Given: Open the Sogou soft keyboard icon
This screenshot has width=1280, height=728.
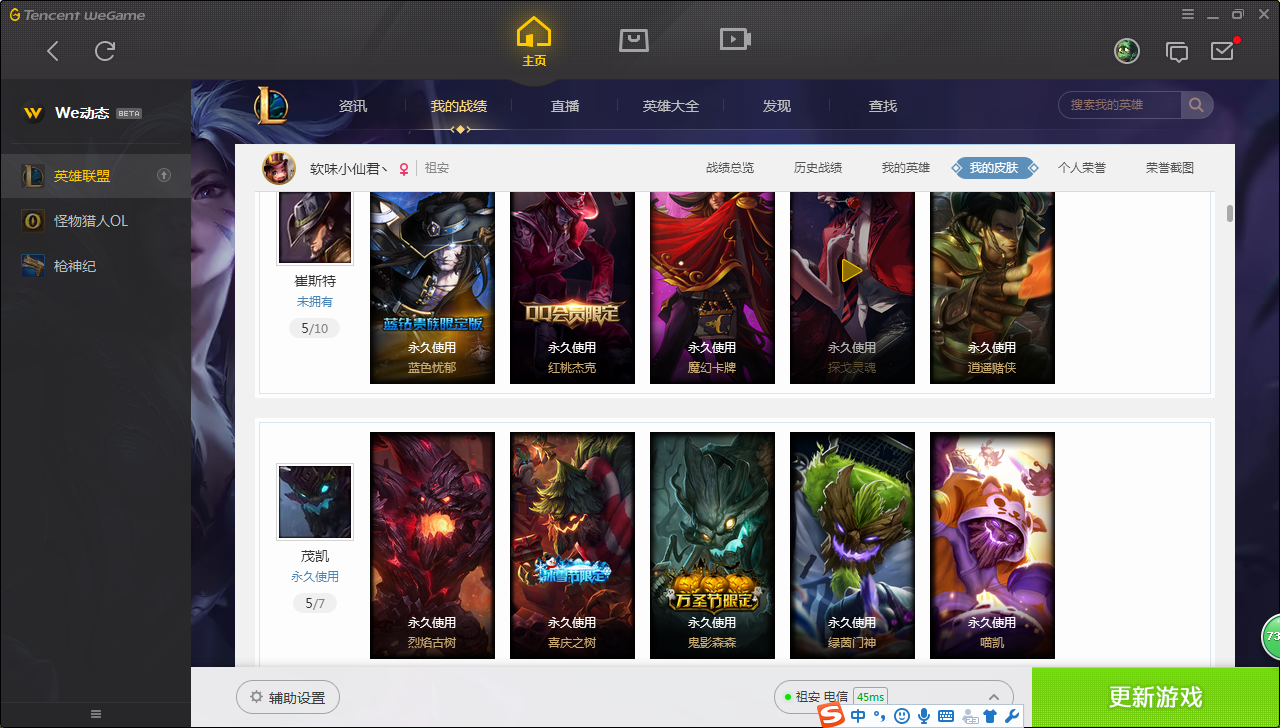Looking at the screenshot, I should tap(946, 716).
